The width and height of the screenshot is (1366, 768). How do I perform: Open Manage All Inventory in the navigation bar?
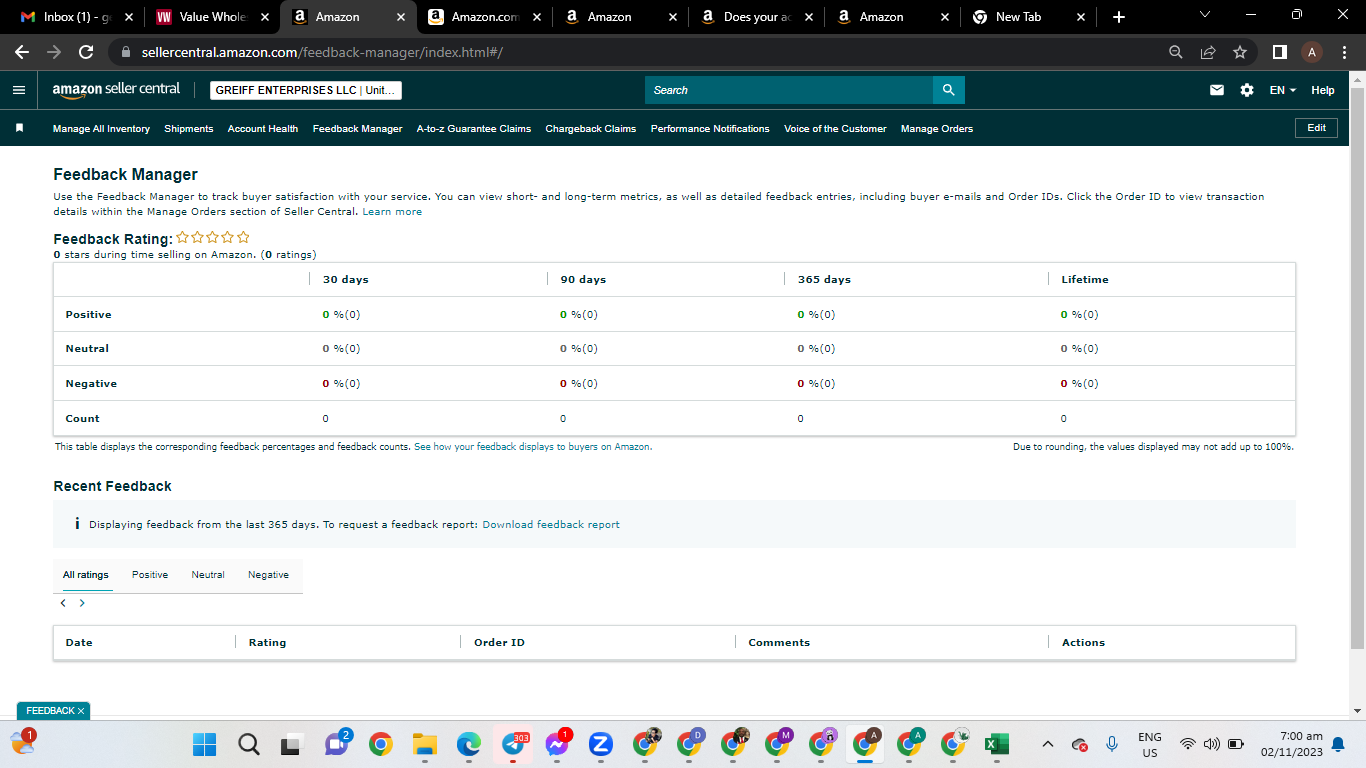click(x=101, y=129)
